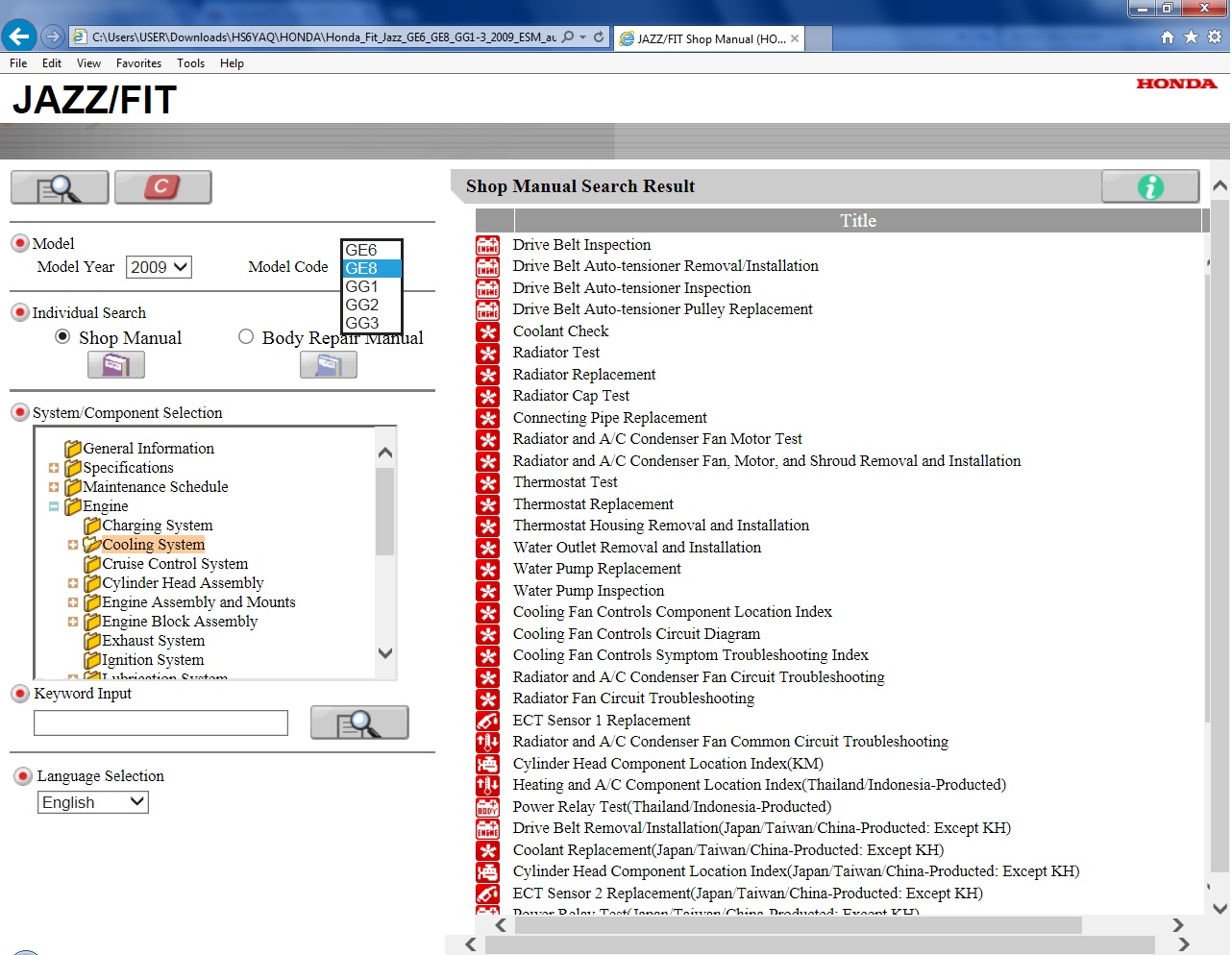Screen dimensions: 1232x955
Task: Expand the Engine Block Assembly node
Action: coord(73,622)
